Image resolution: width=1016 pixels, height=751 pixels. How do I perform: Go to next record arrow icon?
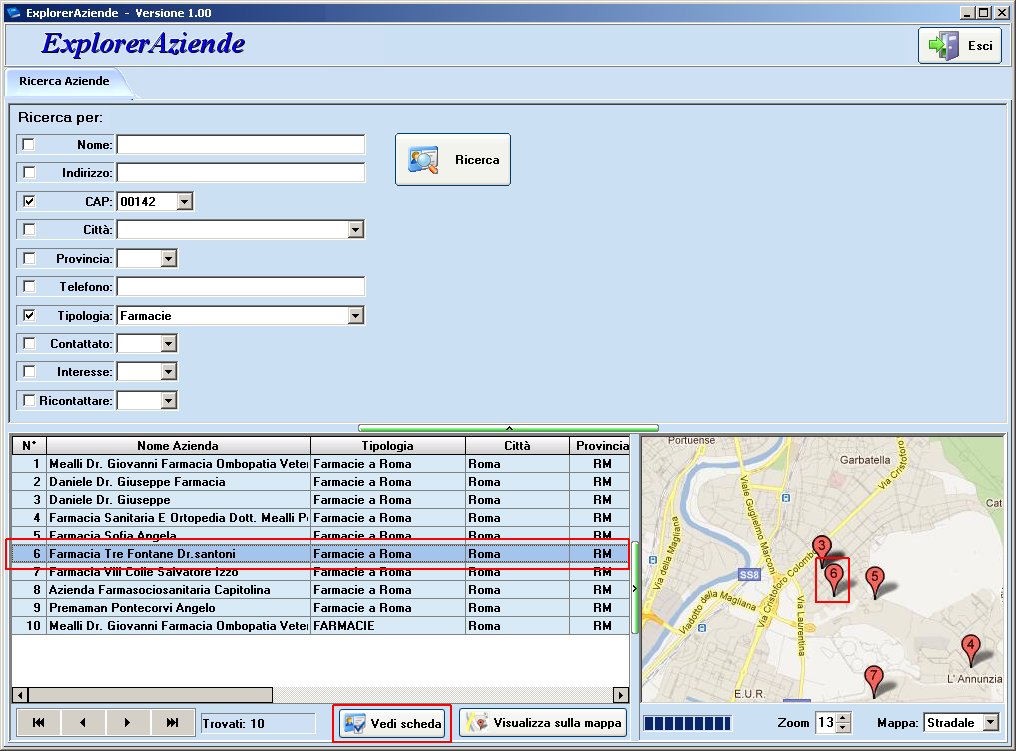128,722
